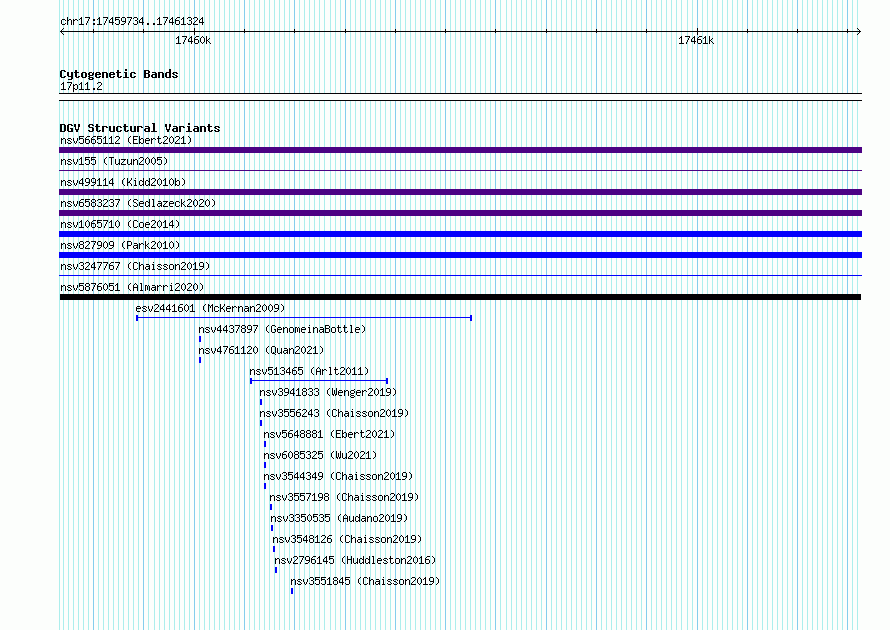
Task: Open variant nsv4761120 (Quan2021)
Action: point(261,350)
